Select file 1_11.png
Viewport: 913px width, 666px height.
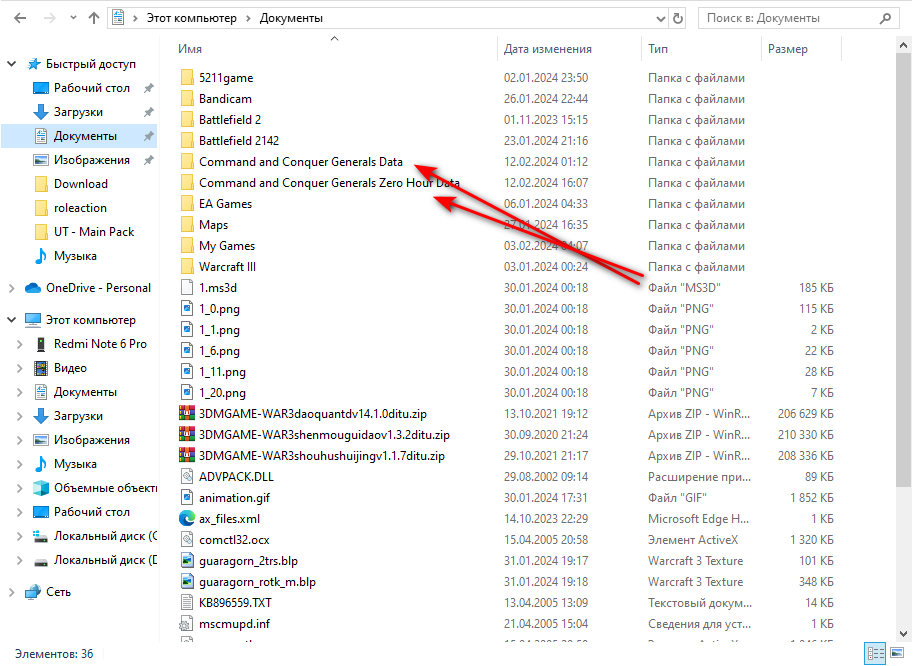tap(222, 372)
